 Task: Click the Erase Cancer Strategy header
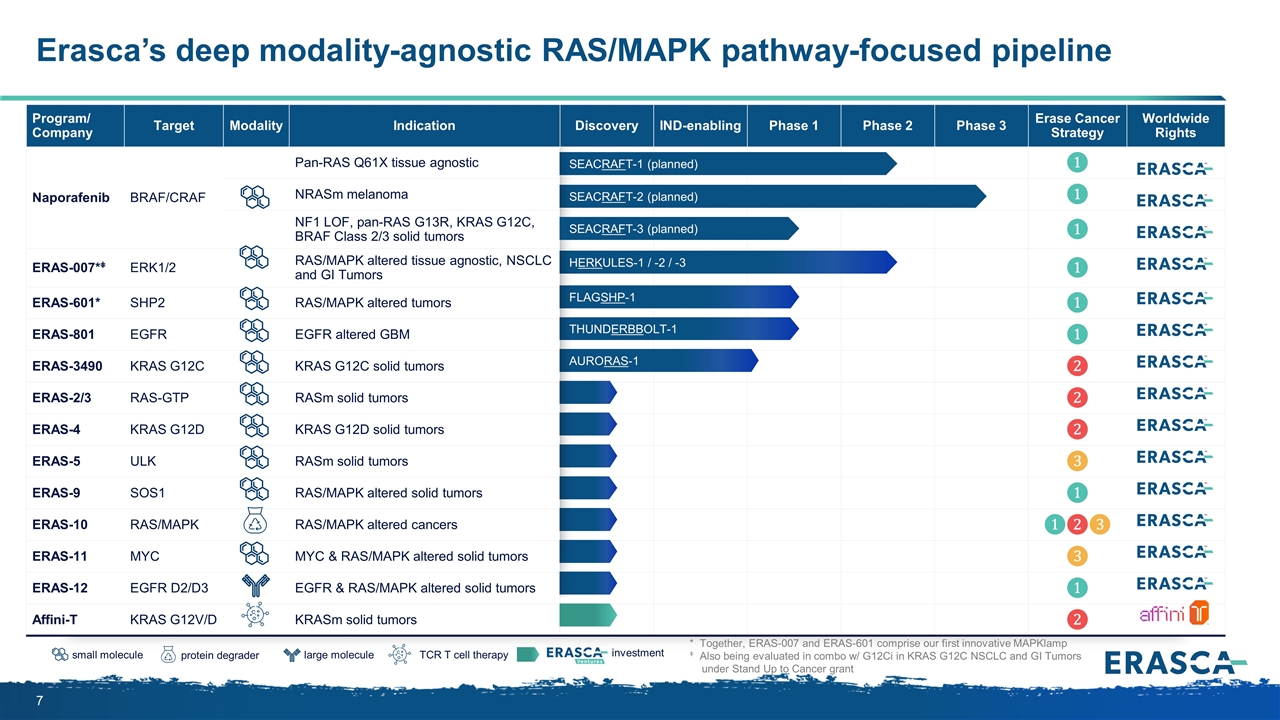pos(1077,125)
